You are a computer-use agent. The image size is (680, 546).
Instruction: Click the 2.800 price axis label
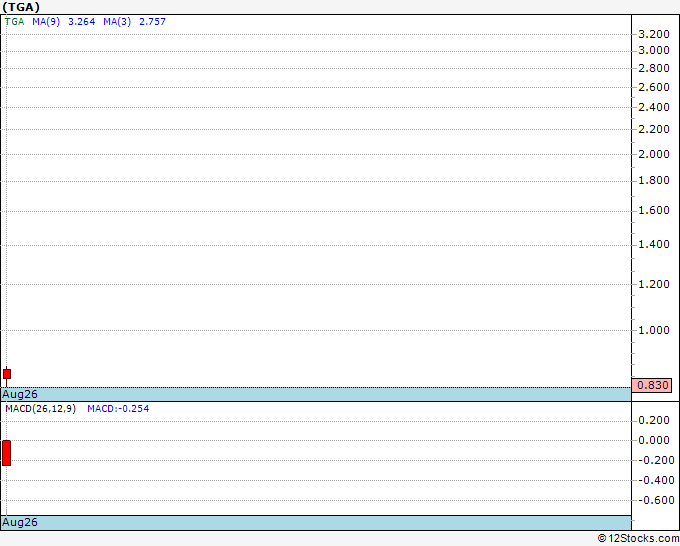click(654, 68)
